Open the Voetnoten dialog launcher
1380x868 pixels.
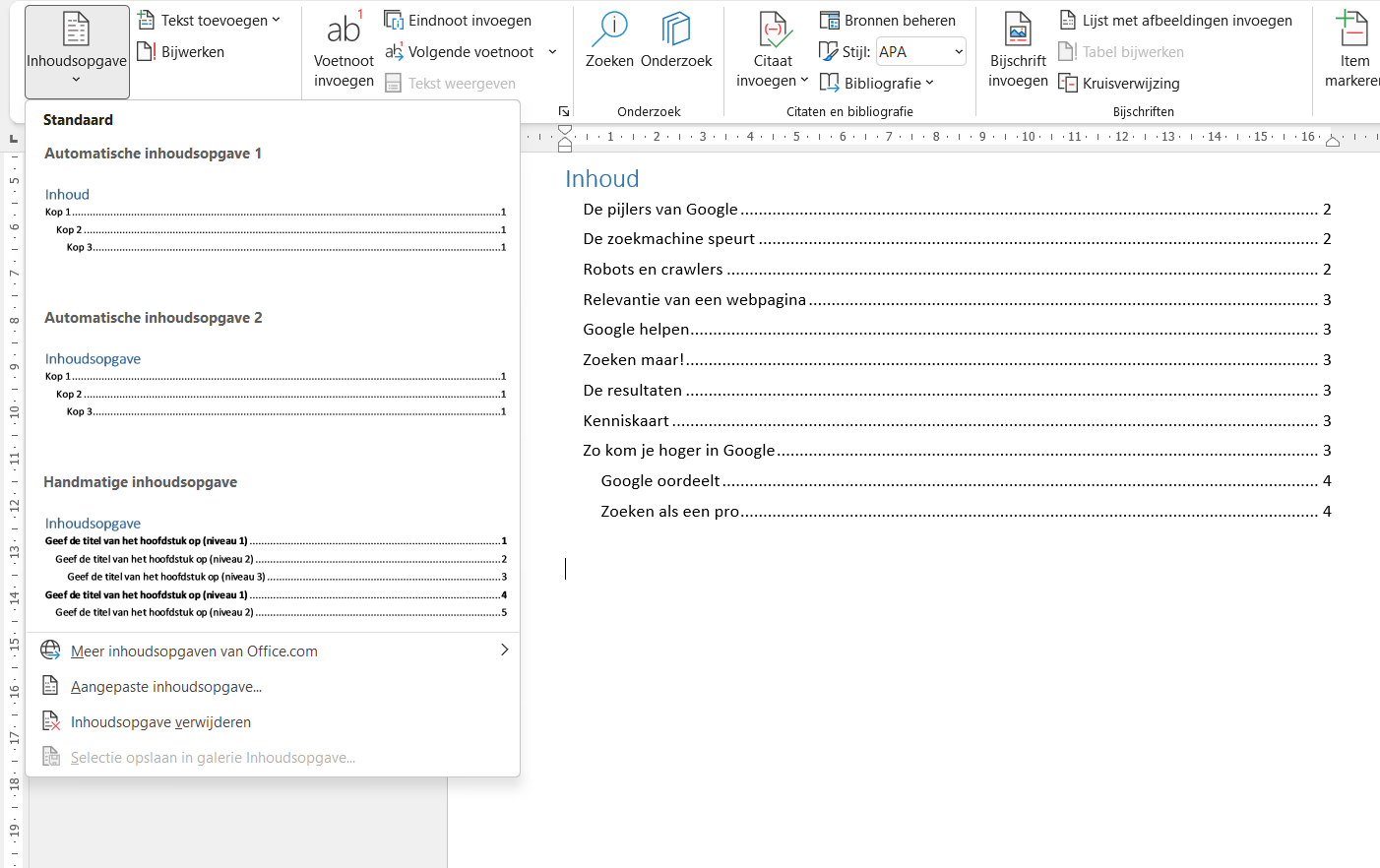[x=563, y=111]
